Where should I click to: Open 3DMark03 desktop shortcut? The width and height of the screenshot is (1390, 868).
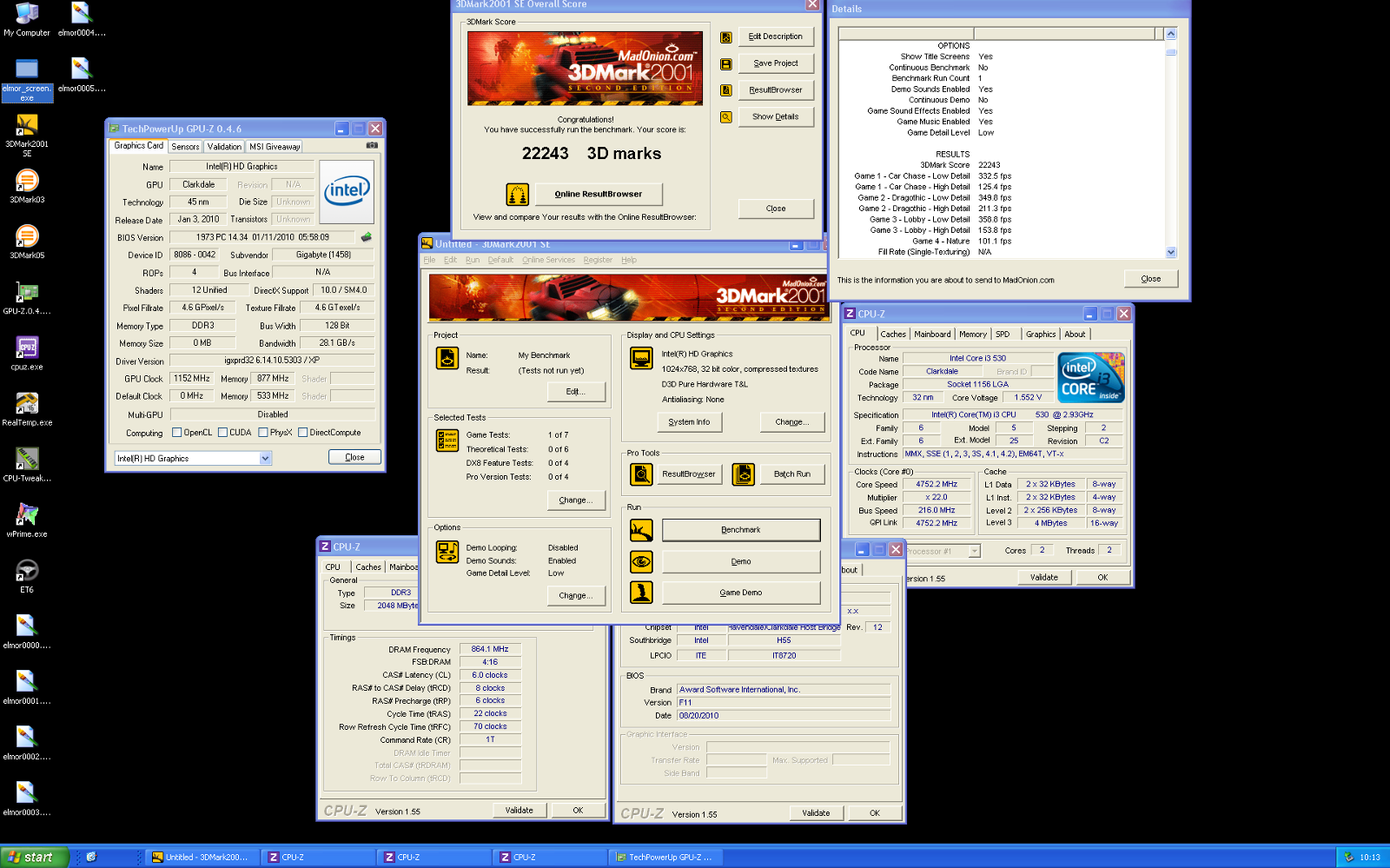point(27,187)
